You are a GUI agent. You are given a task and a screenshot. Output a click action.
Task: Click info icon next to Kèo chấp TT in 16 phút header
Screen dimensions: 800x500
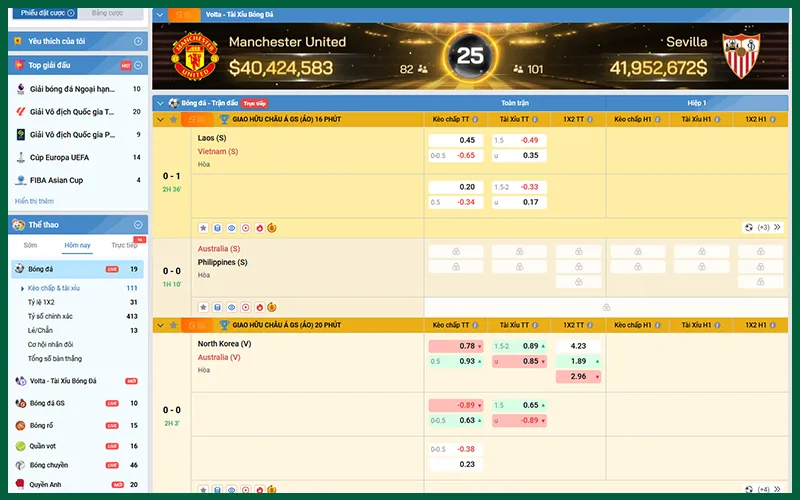click(x=476, y=119)
